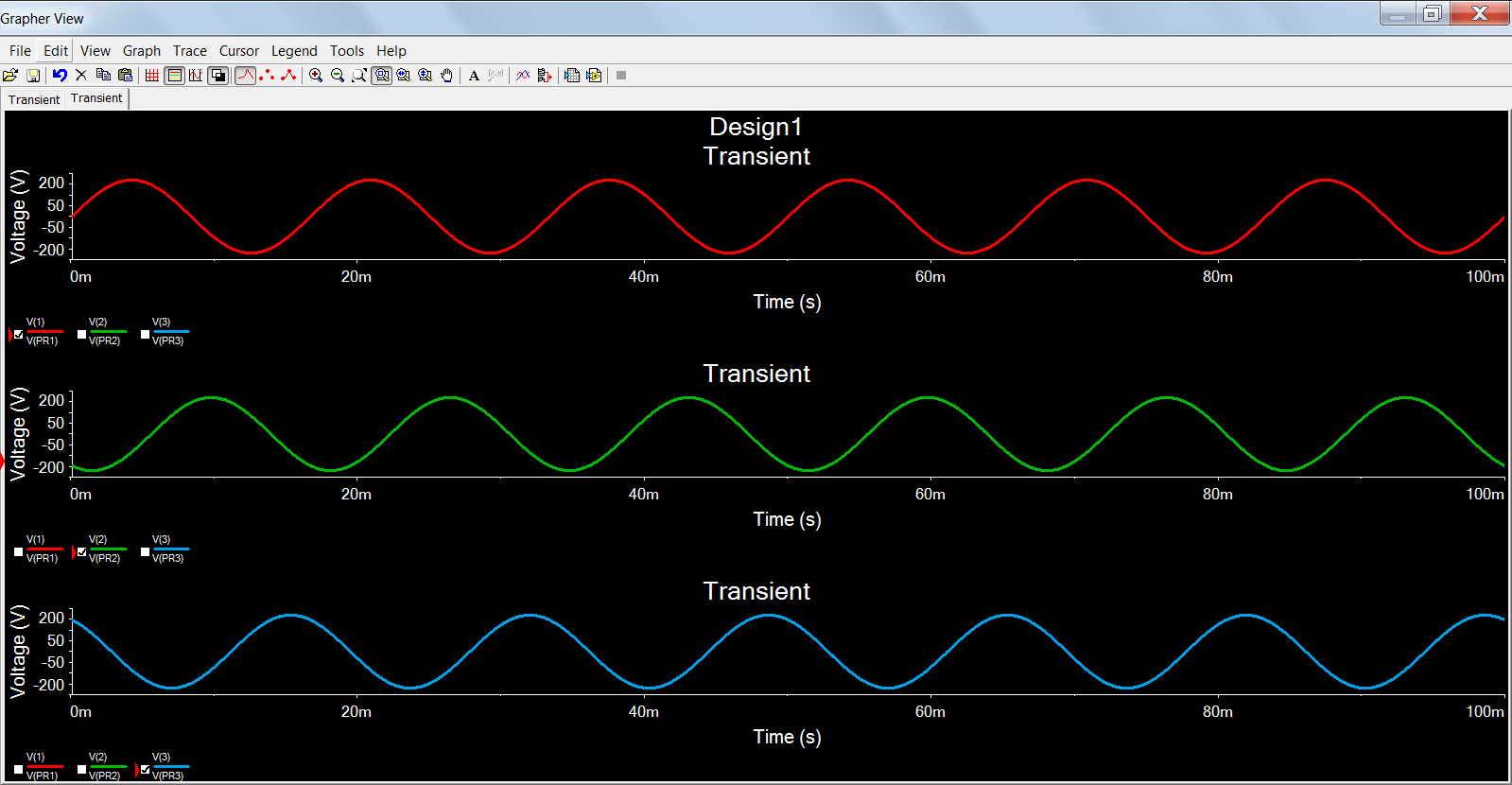This screenshot has width=1512, height=785.
Task: Click the Add text annotation A icon
Action: 474,76
